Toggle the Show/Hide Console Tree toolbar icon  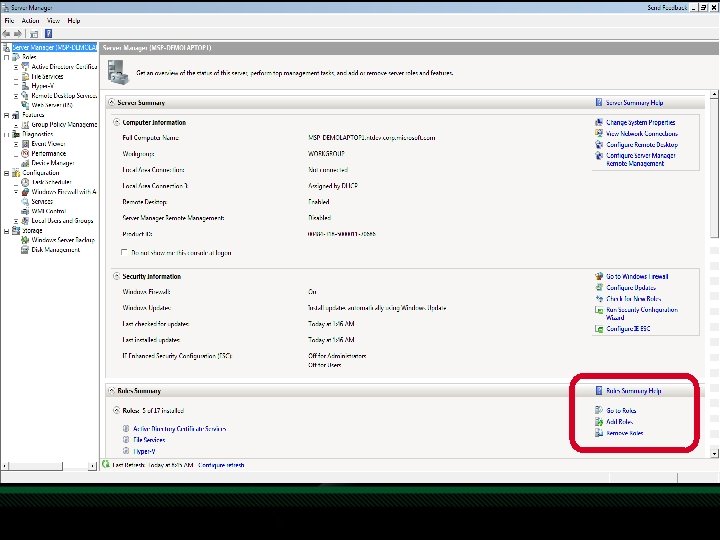pos(34,34)
